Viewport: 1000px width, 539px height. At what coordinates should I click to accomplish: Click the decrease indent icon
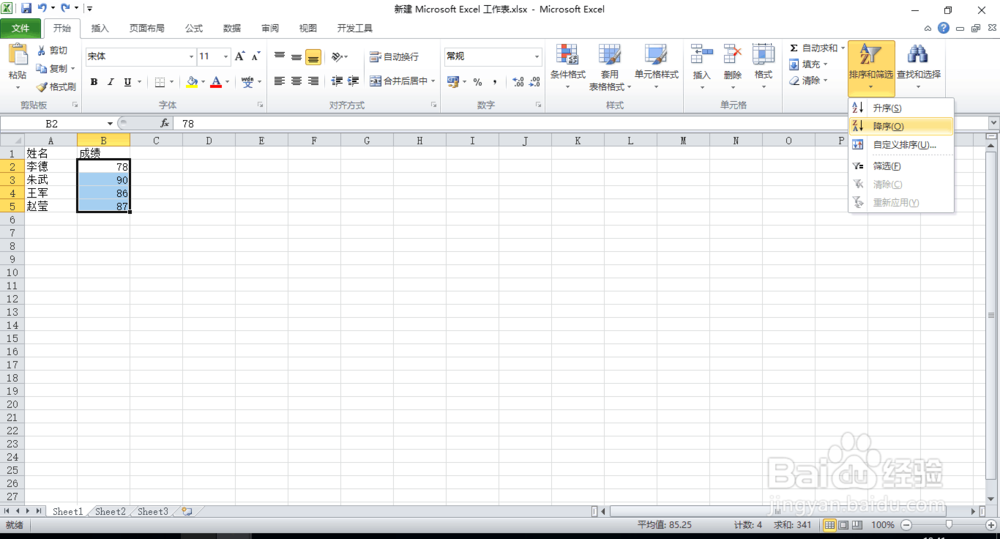(x=337, y=81)
